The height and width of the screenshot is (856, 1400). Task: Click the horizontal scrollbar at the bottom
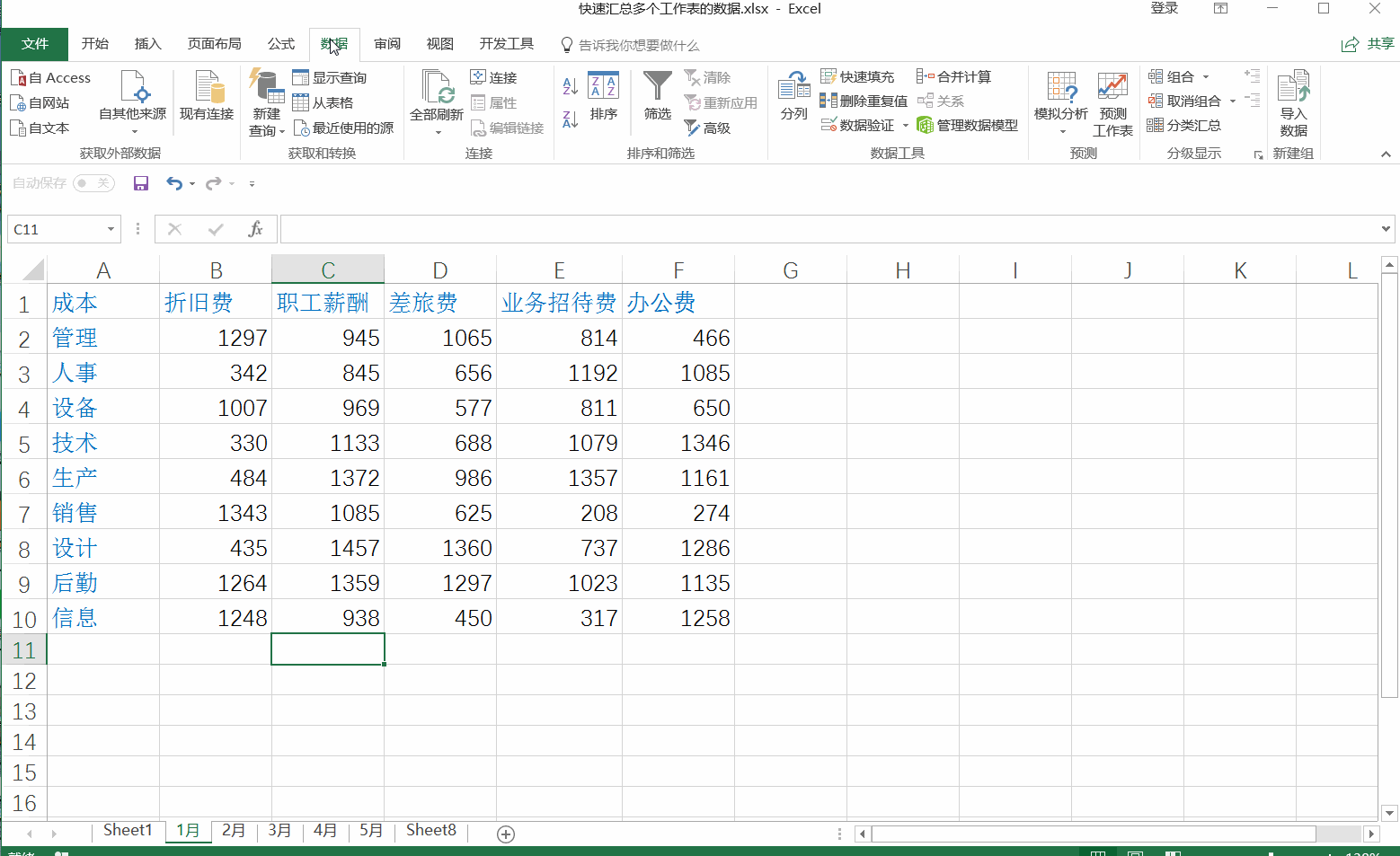[x=1094, y=834]
